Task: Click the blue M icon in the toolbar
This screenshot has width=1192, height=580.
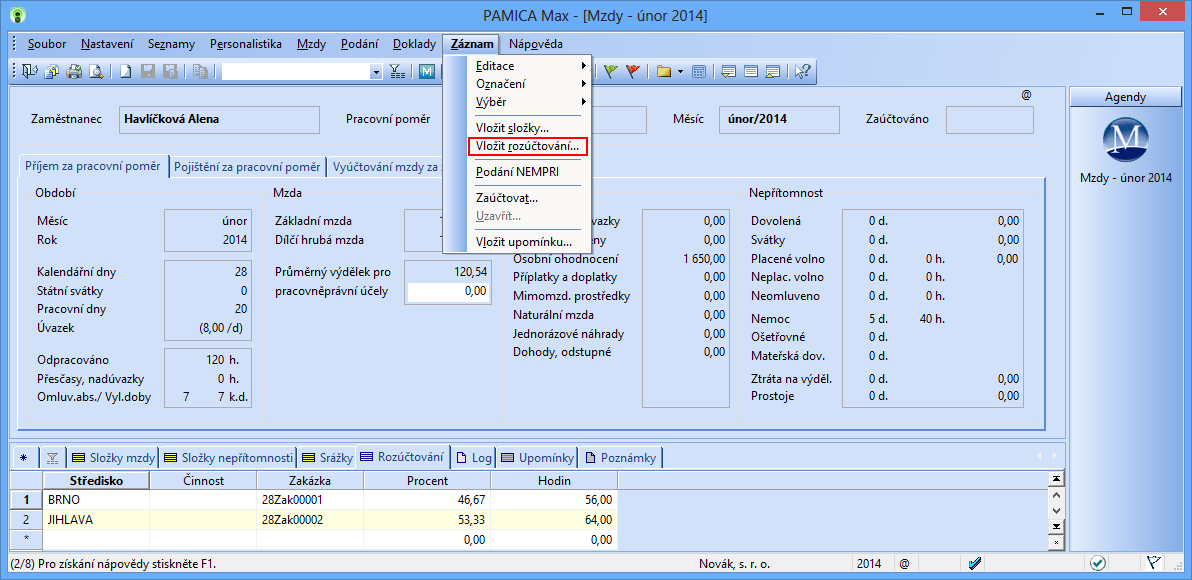Action: 427,71
